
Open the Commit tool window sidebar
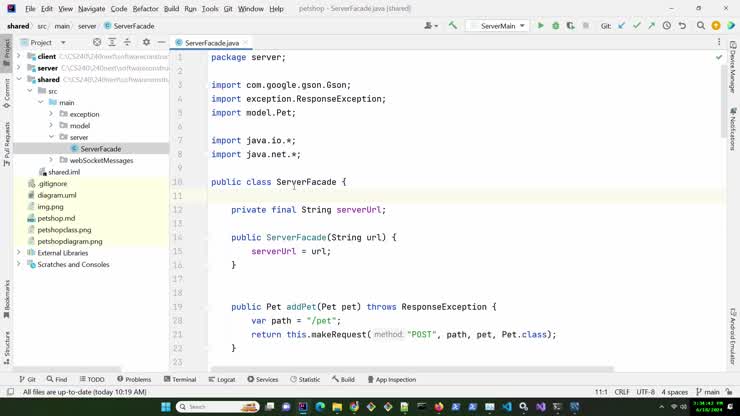(7, 93)
